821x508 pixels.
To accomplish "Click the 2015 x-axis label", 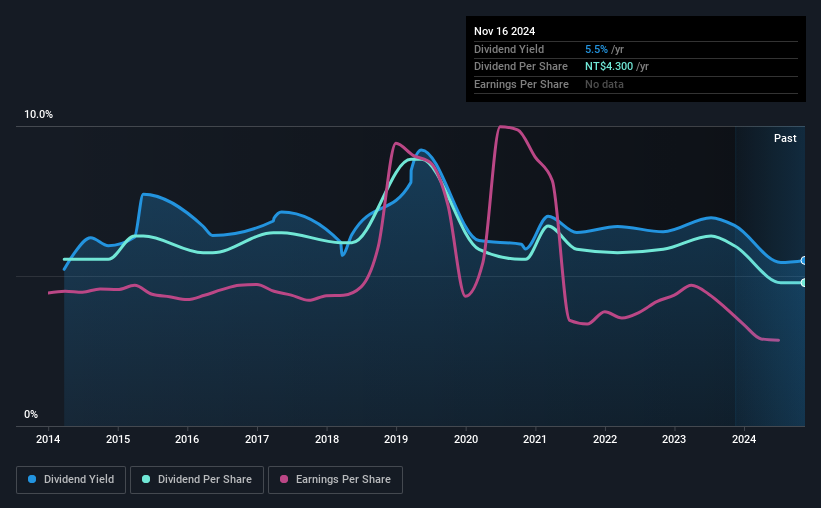I will [118, 439].
